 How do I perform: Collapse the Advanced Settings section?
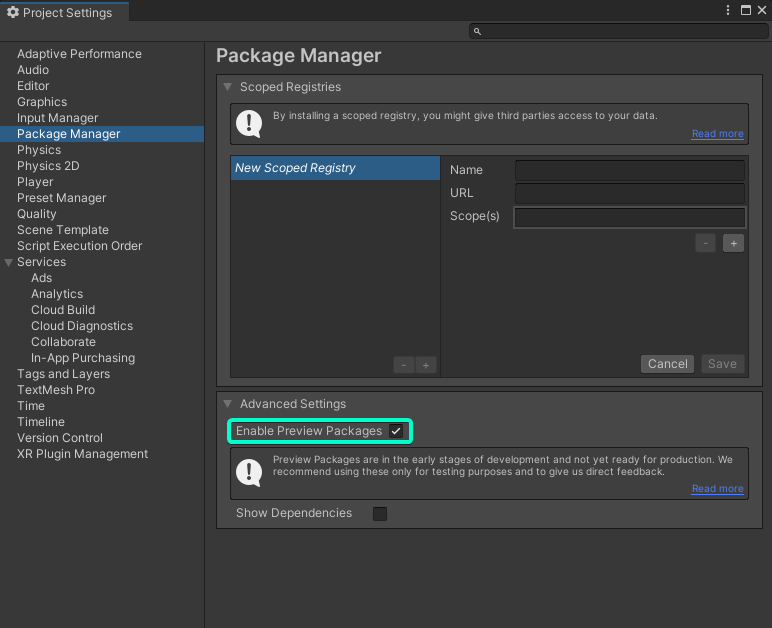pyautogui.click(x=227, y=404)
